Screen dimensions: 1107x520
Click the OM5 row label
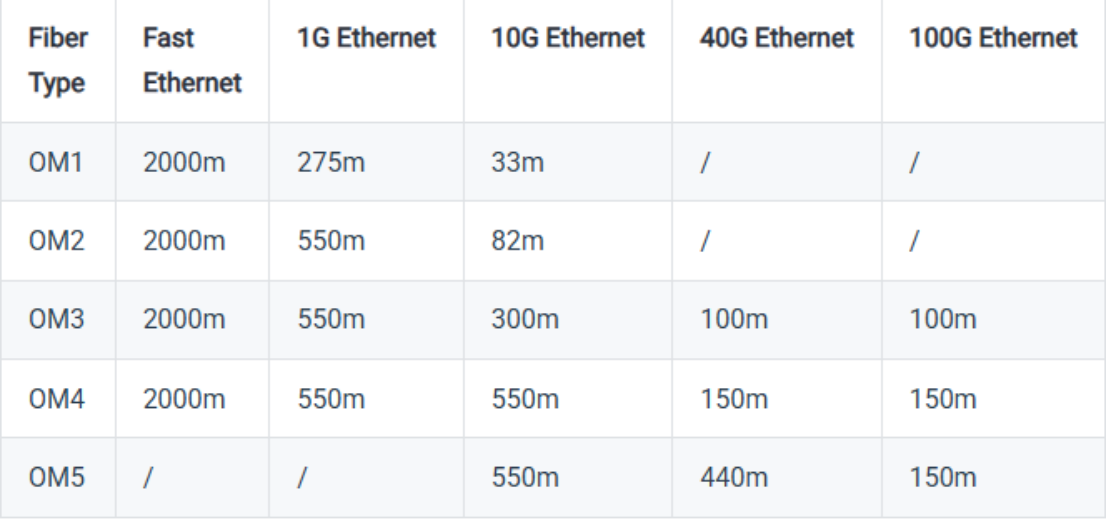pyautogui.click(x=56, y=478)
